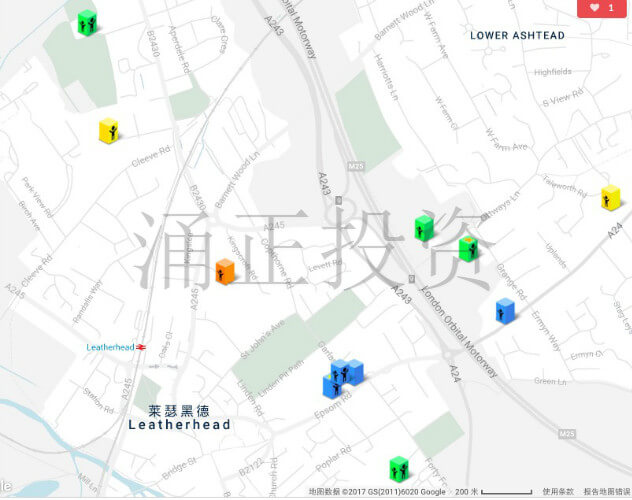Click the Bridge St road label
Screen dimensions: 632x500
(179, 469)
